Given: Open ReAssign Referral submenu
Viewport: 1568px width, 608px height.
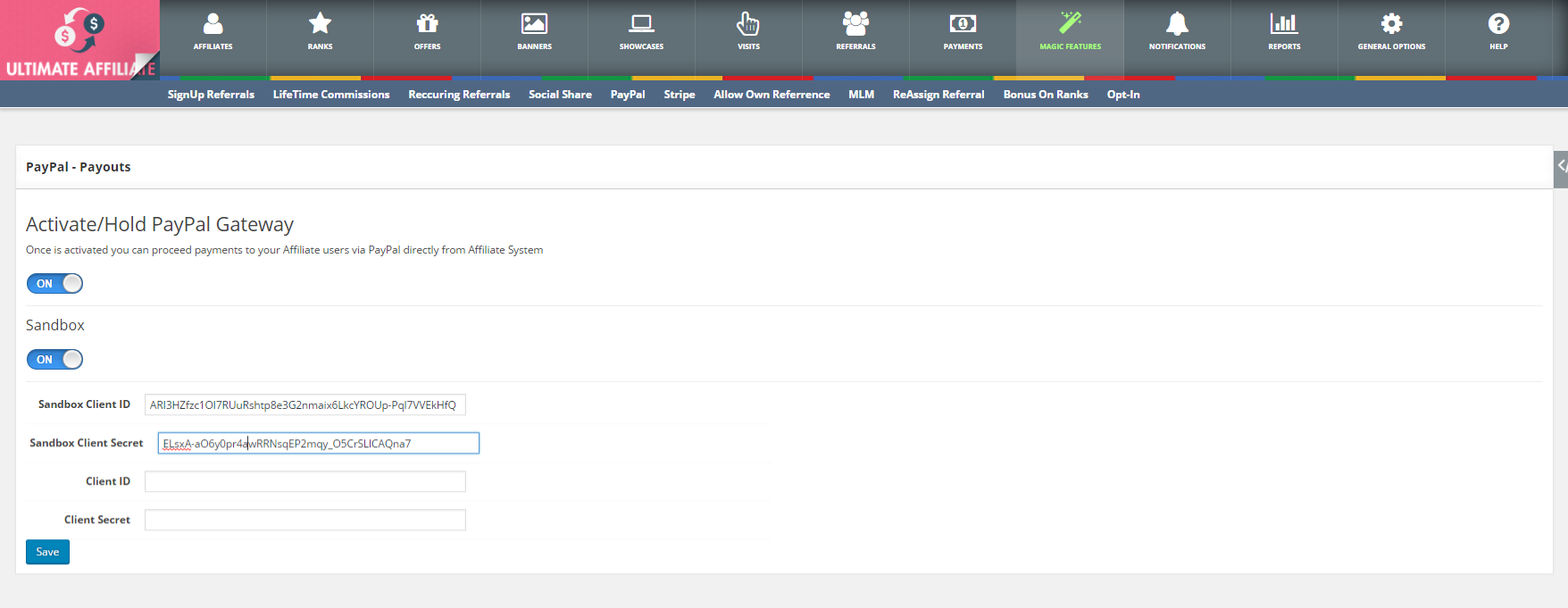Looking at the screenshot, I should tap(938, 95).
